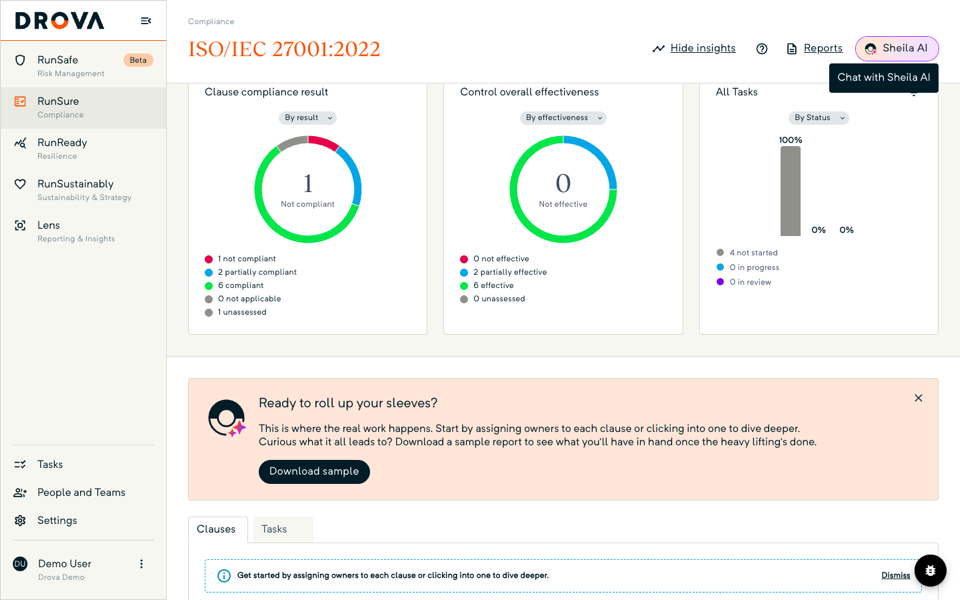Click the clause compliance donut chart center

point(308,190)
